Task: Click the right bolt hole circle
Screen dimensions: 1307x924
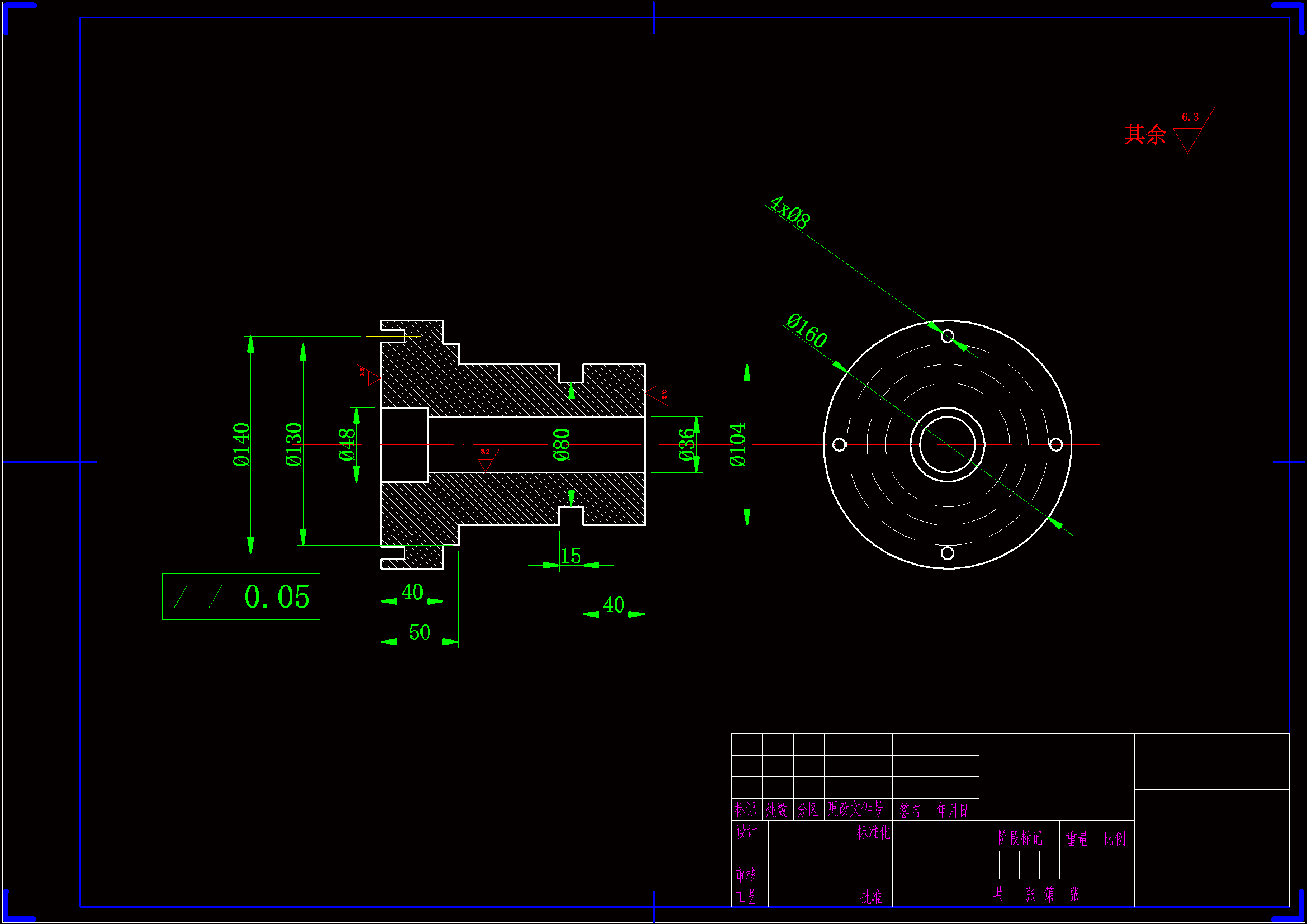Action: (x=1056, y=444)
